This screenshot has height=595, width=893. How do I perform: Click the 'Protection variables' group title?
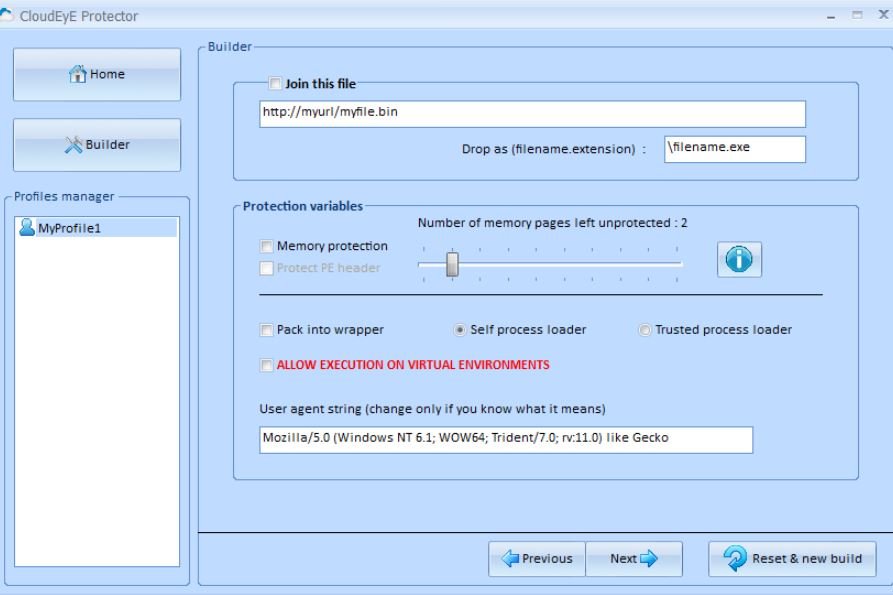click(x=303, y=206)
